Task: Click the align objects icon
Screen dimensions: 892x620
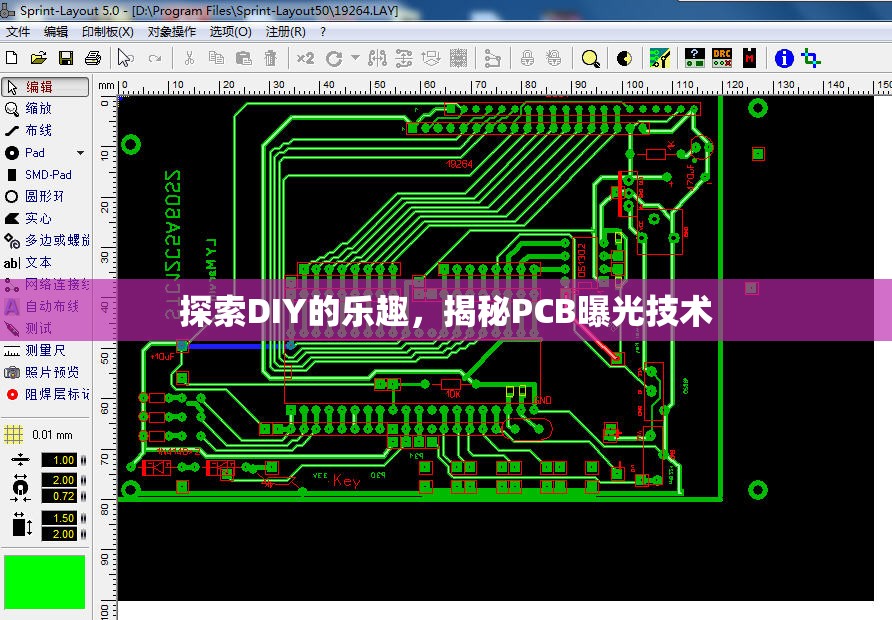Action: pyautogui.click(x=431, y=58)
